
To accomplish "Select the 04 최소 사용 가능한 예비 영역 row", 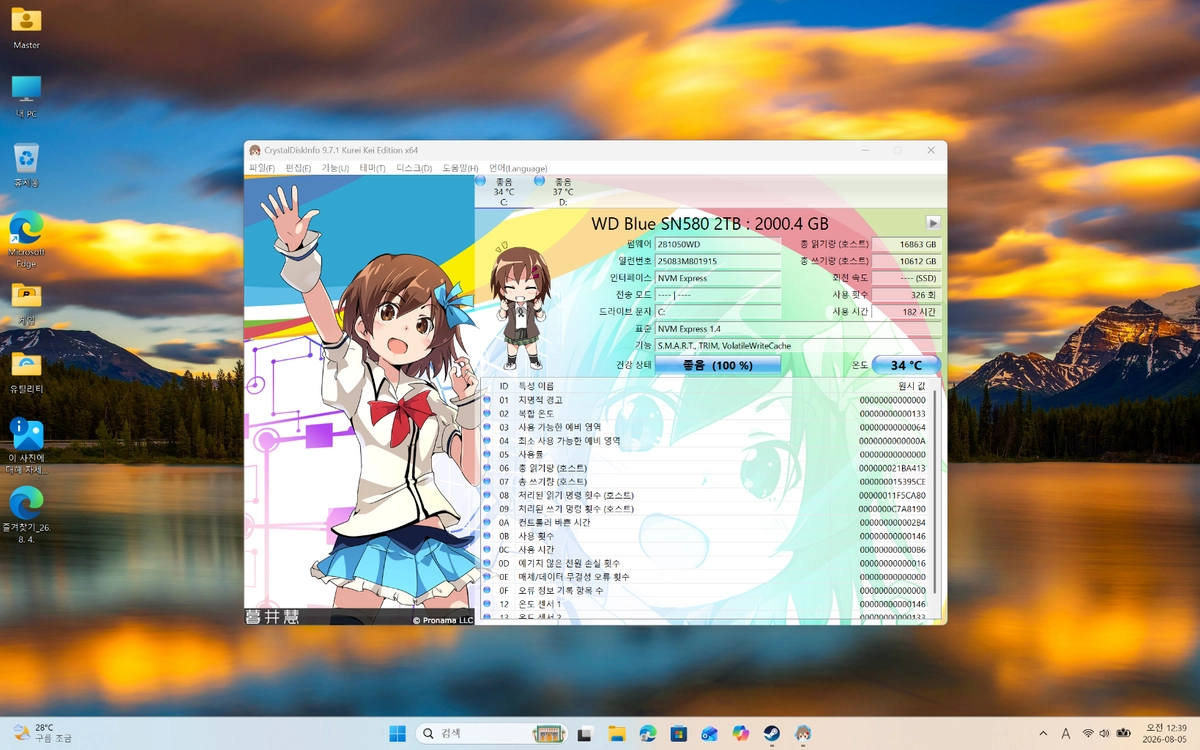I will pyautogui.click(x=705, y=441).
